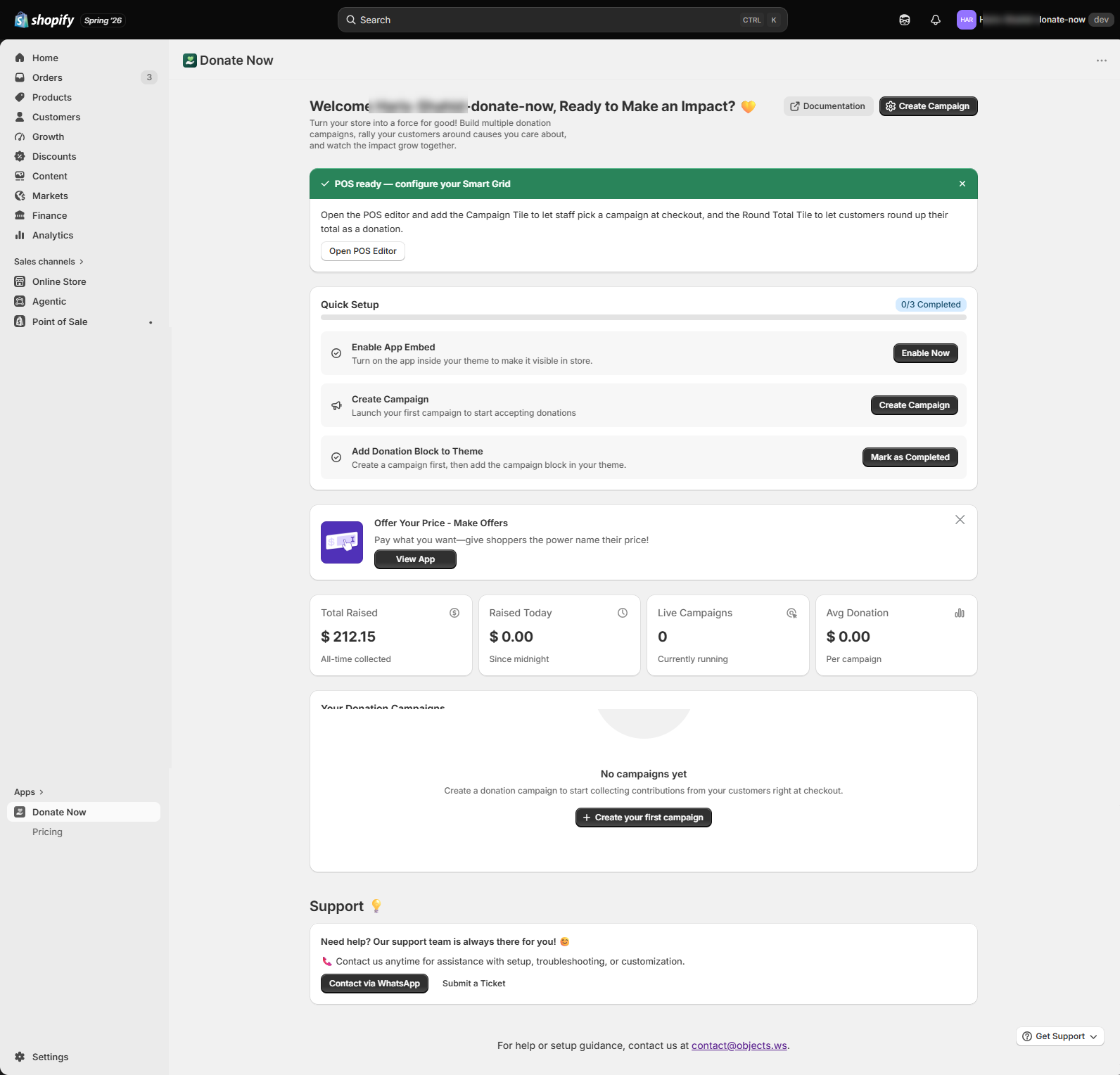This screenshot has width=1120, height=1075.
Task: Expand the Apps section in the sidebar
Action: (29, 792)
